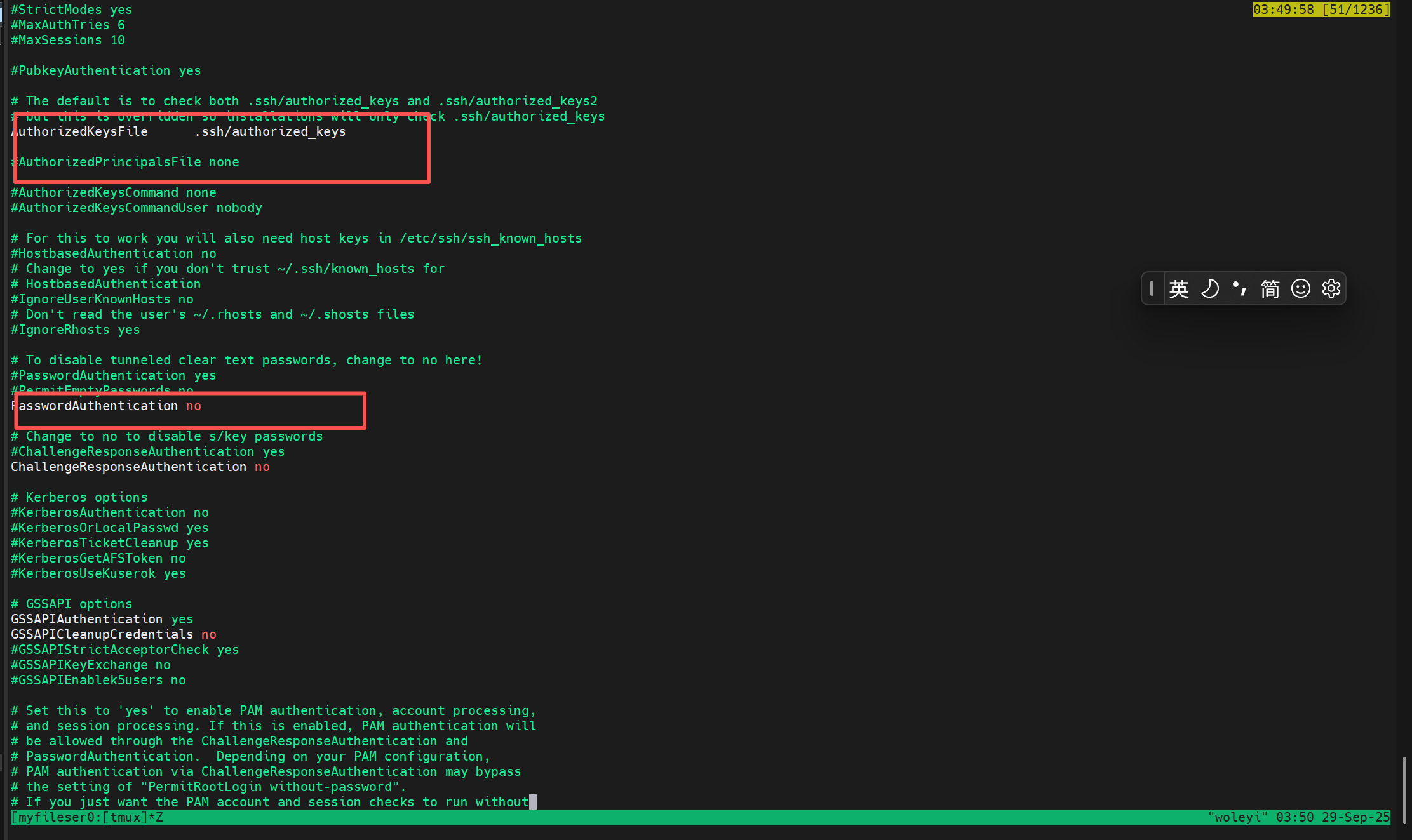Click the "yes" value after GSSAPIAuthentication
The height and width of the screenshot is (840, 1412).
(182, 619)
